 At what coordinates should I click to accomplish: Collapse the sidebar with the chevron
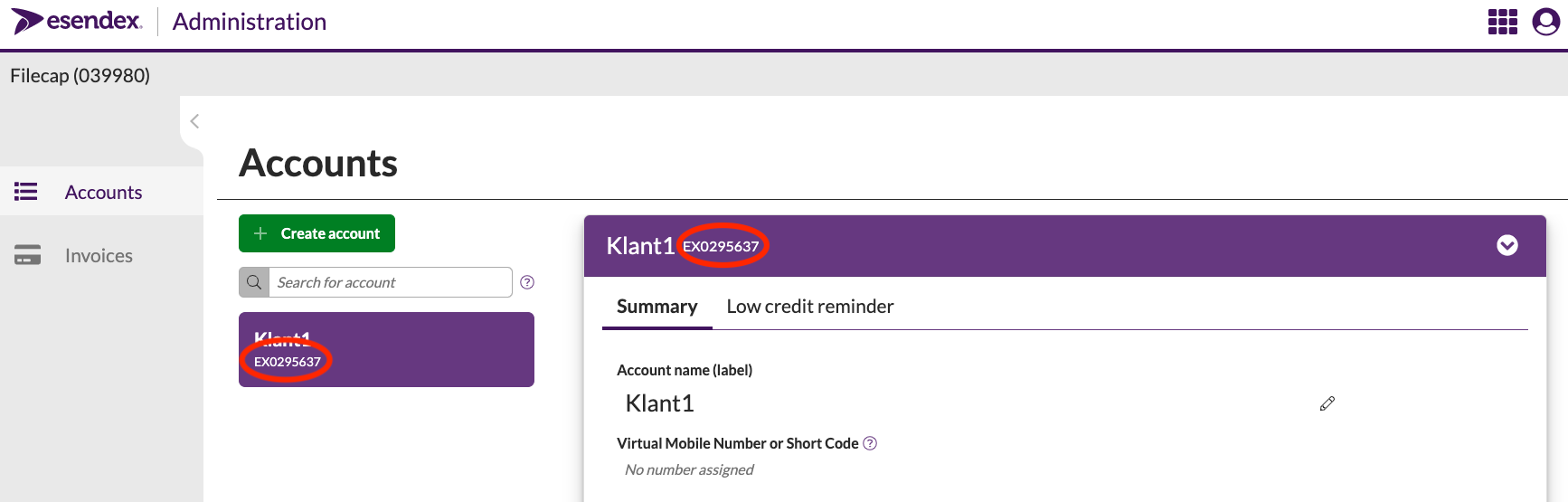point(194,121)
